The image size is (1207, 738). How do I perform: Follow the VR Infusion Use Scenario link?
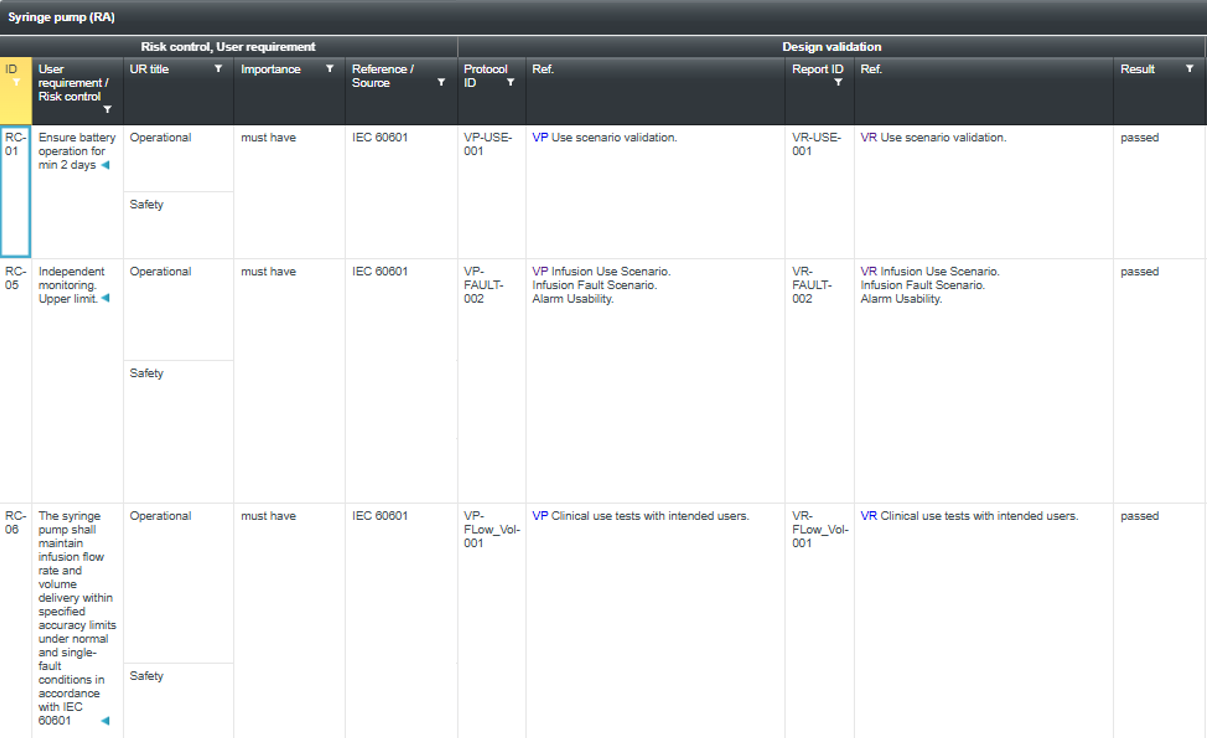coord(869,272)
